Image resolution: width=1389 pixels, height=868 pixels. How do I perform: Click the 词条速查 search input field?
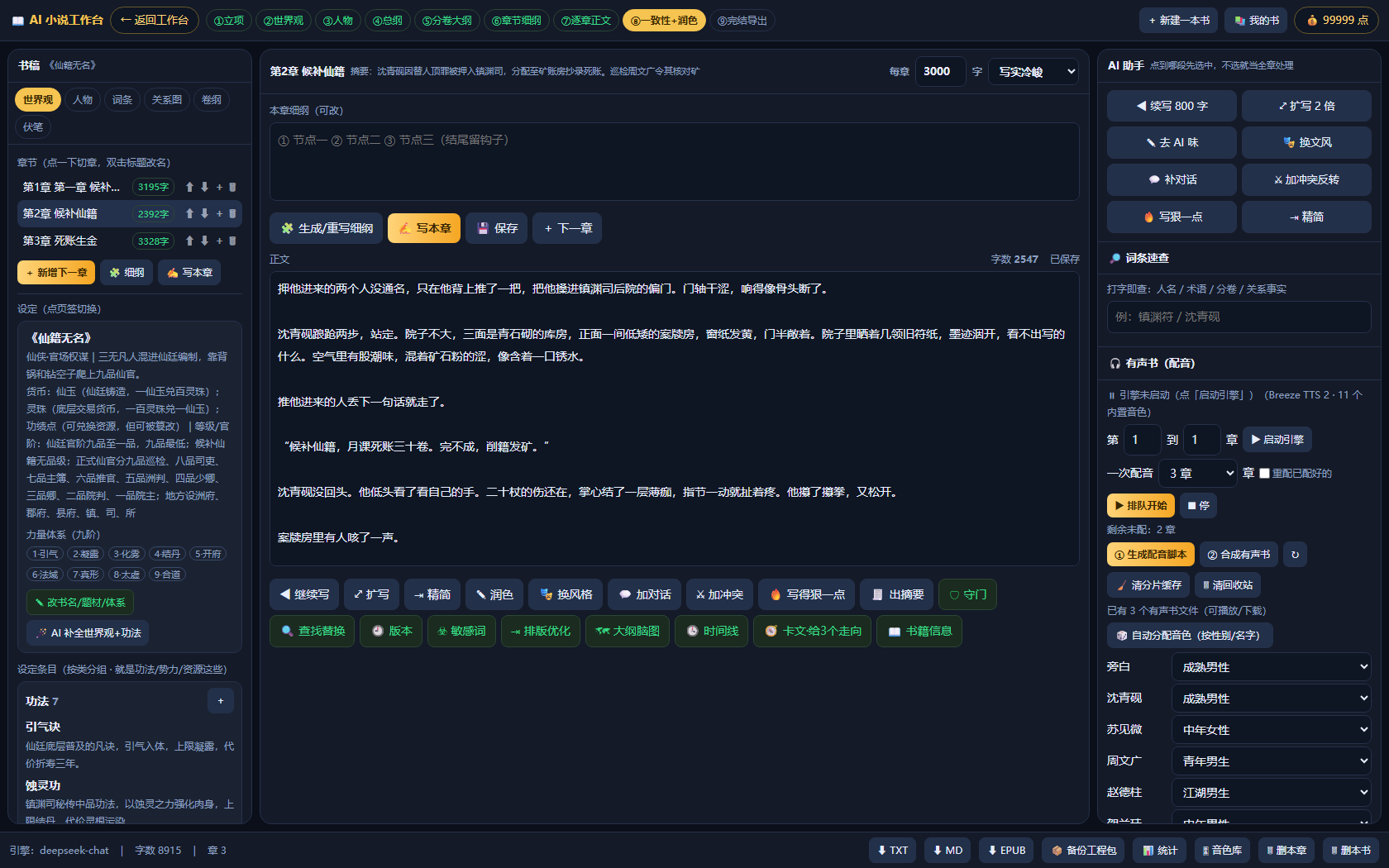[1239, 317]
